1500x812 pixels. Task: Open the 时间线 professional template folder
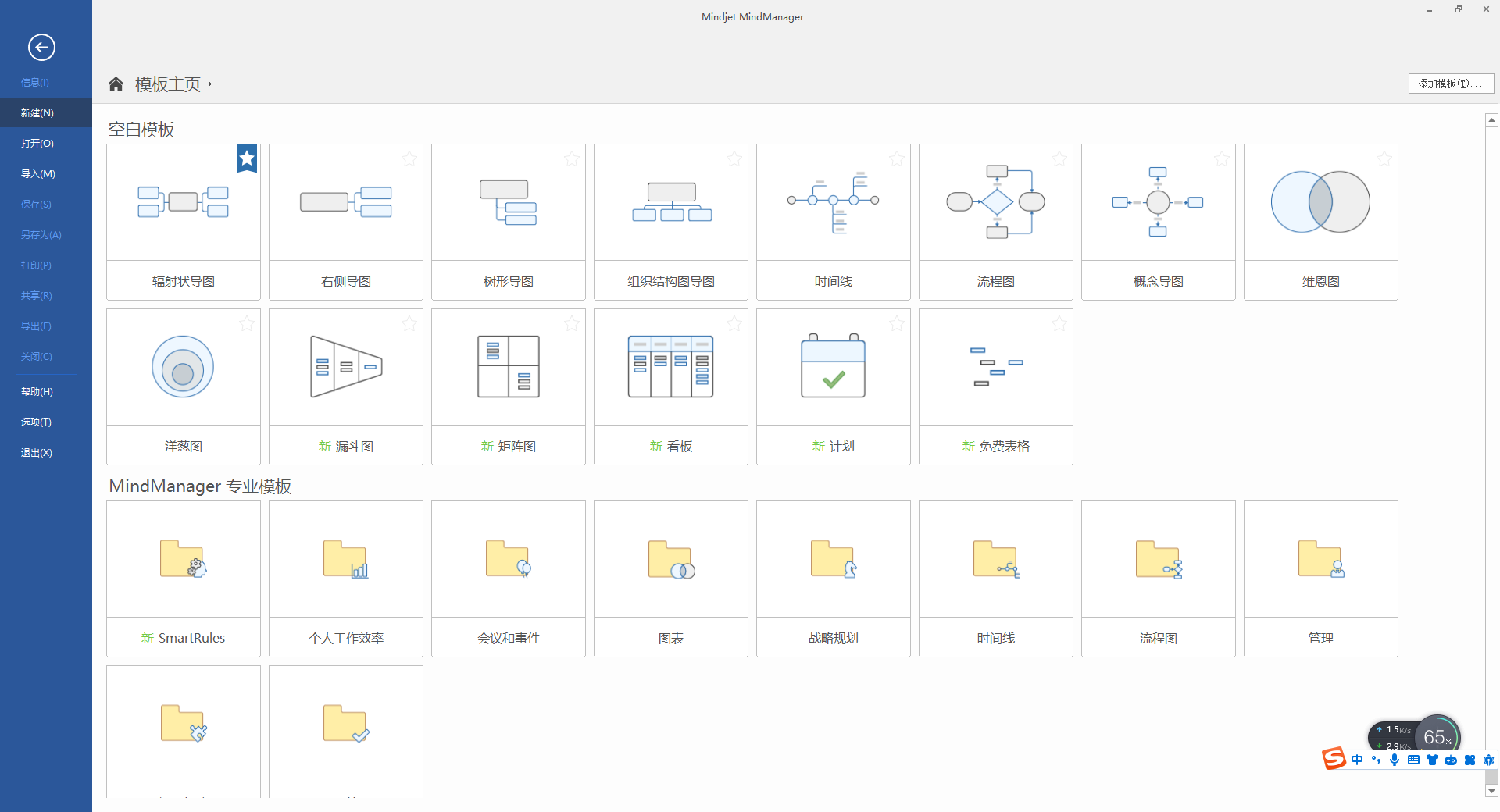coord(996,559)
